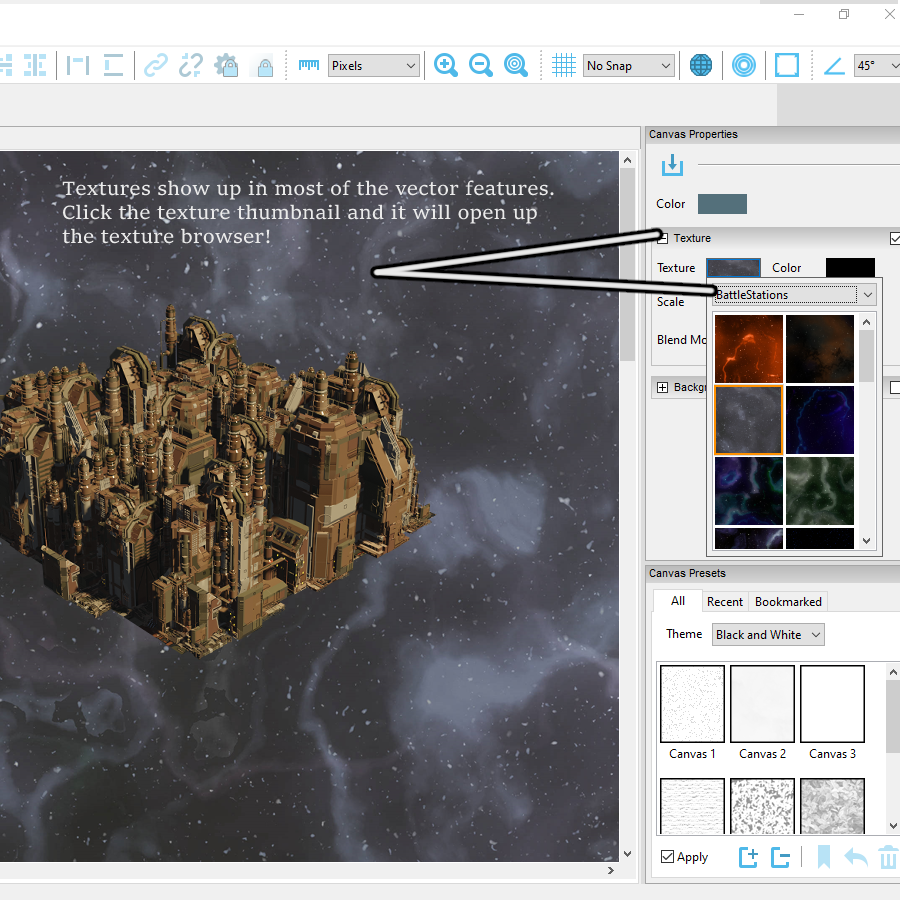Click the angle snap icon
The width and height of the screenshot is (900, 900).
click(834, 65)
